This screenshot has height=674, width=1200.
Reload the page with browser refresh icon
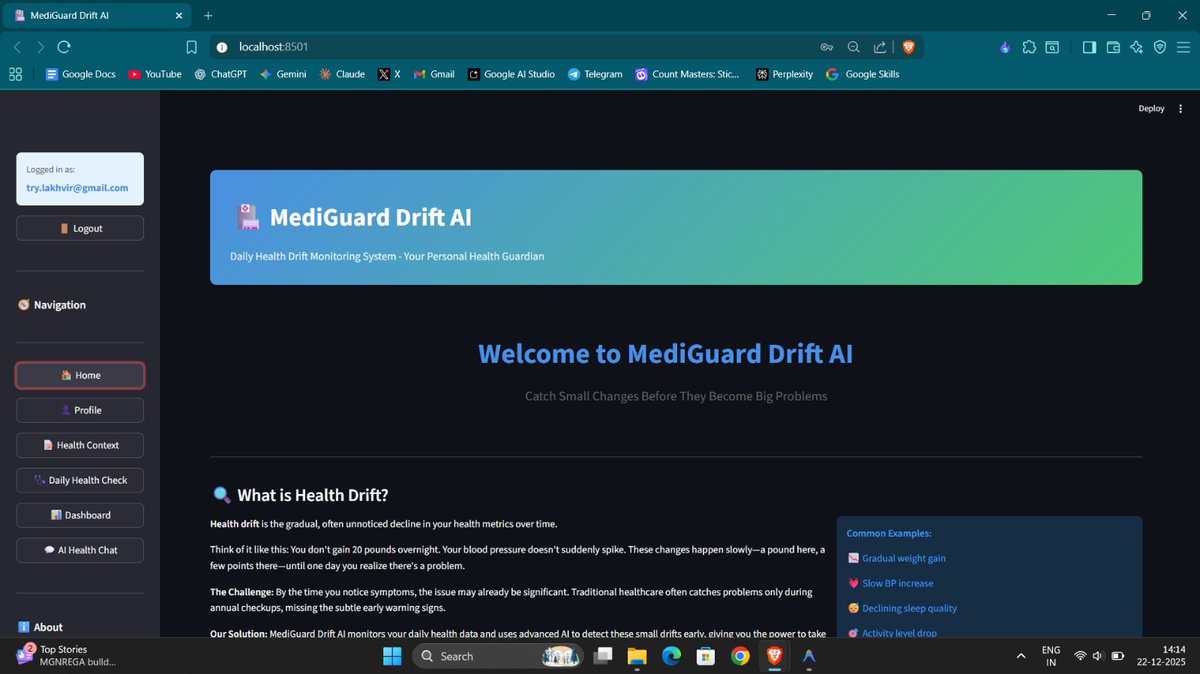tap(64, 46)
